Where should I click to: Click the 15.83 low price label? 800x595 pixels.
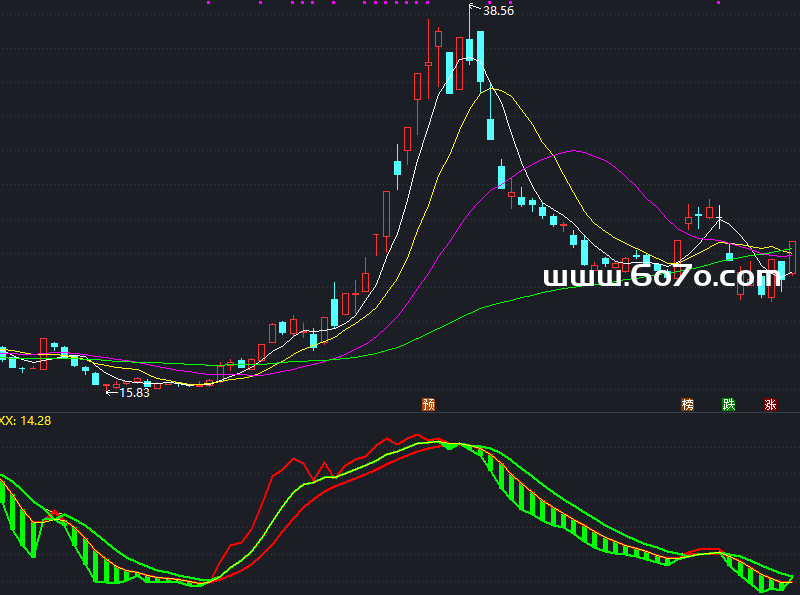134,393
